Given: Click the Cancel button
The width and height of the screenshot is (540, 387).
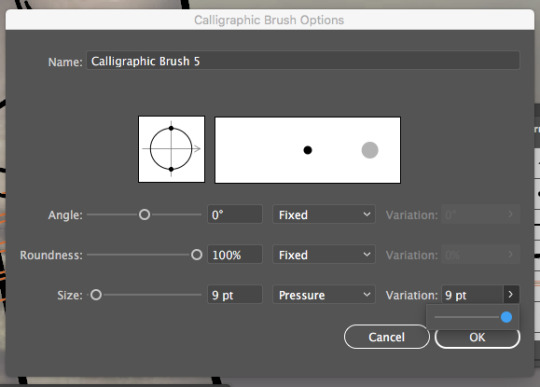Looking at the screenshot, I should click(x=386, y=337).
